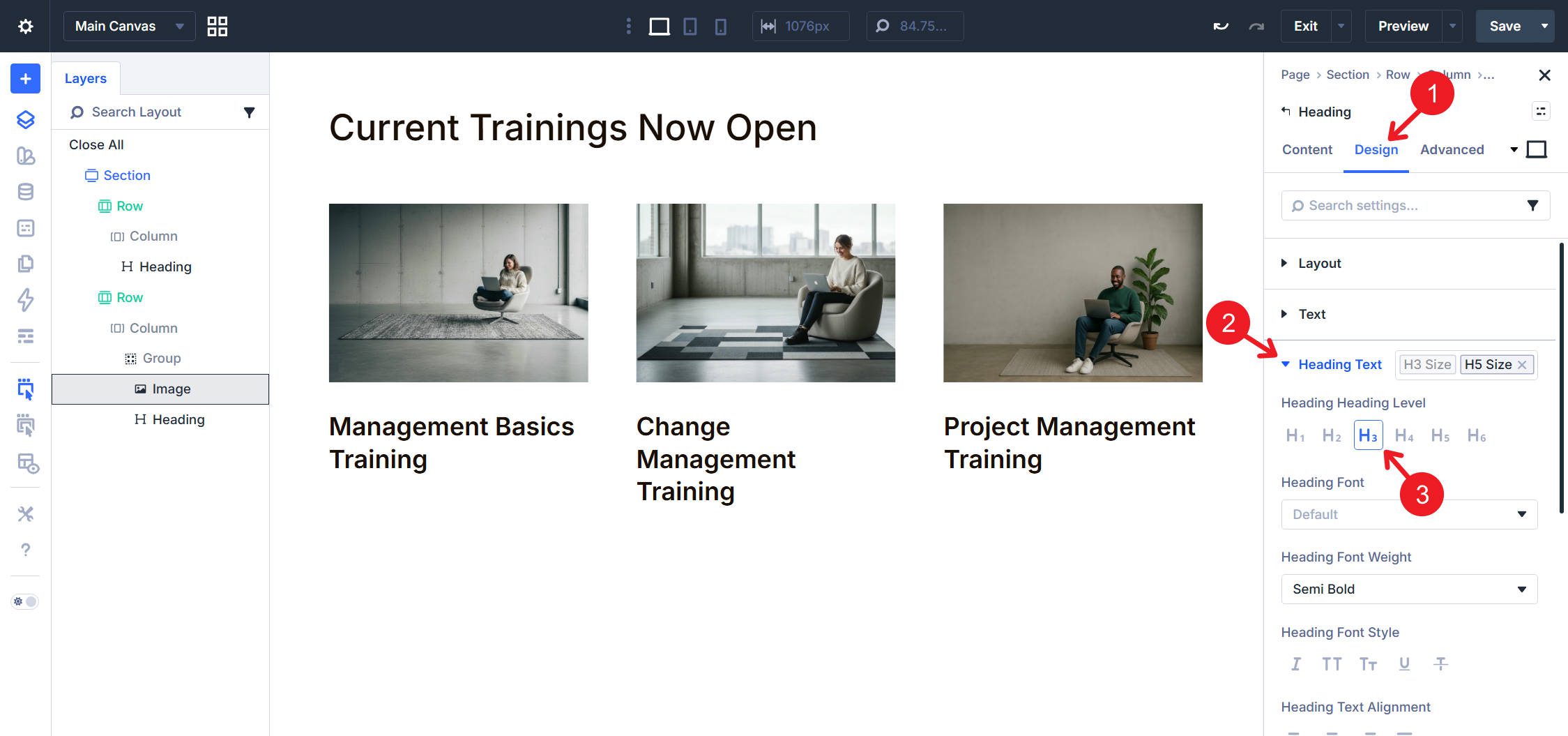Click the undo arrow
Screen dimensions: 1568x736
coord(1221,26)
